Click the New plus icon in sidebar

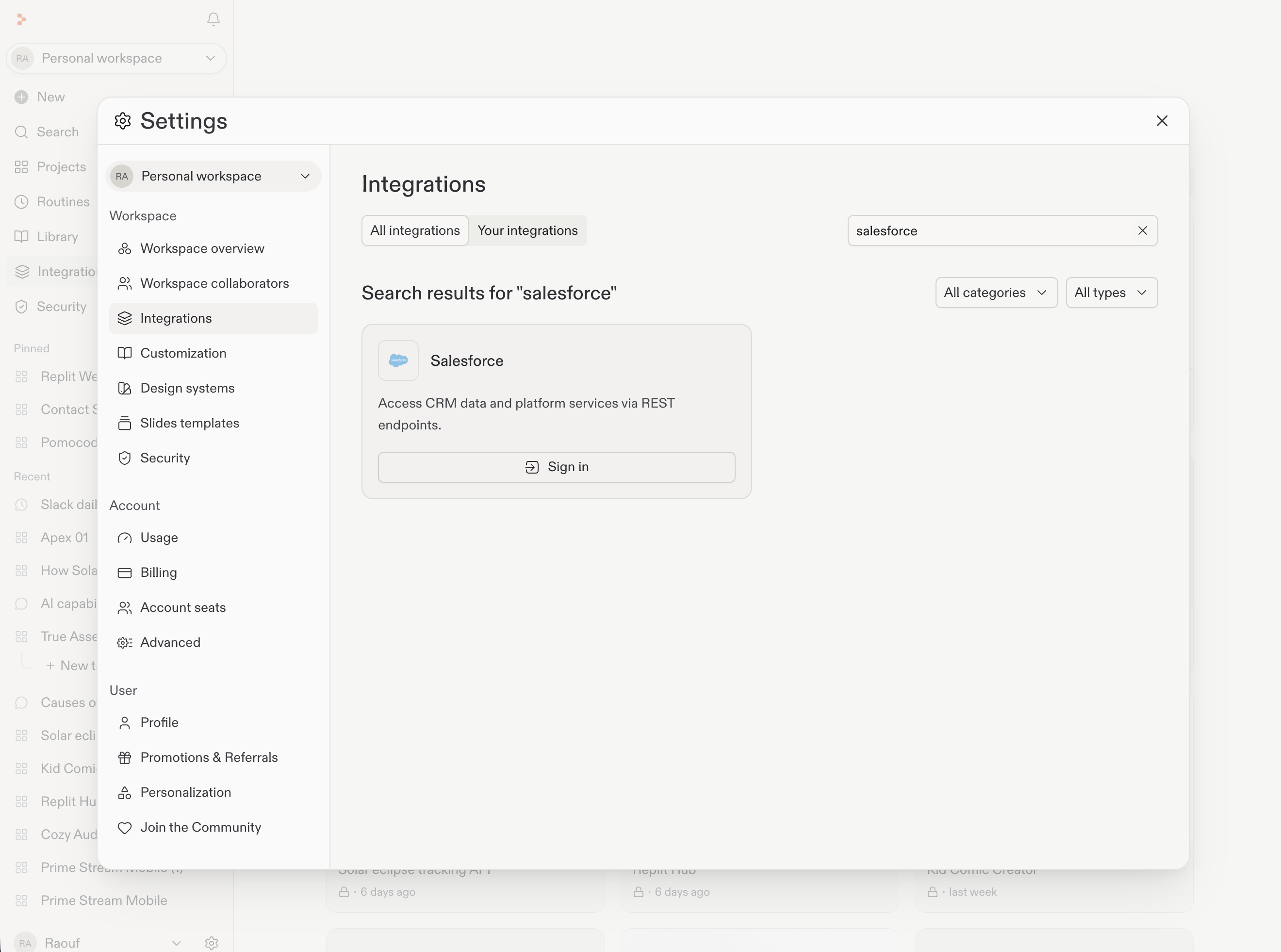point(21,97)
